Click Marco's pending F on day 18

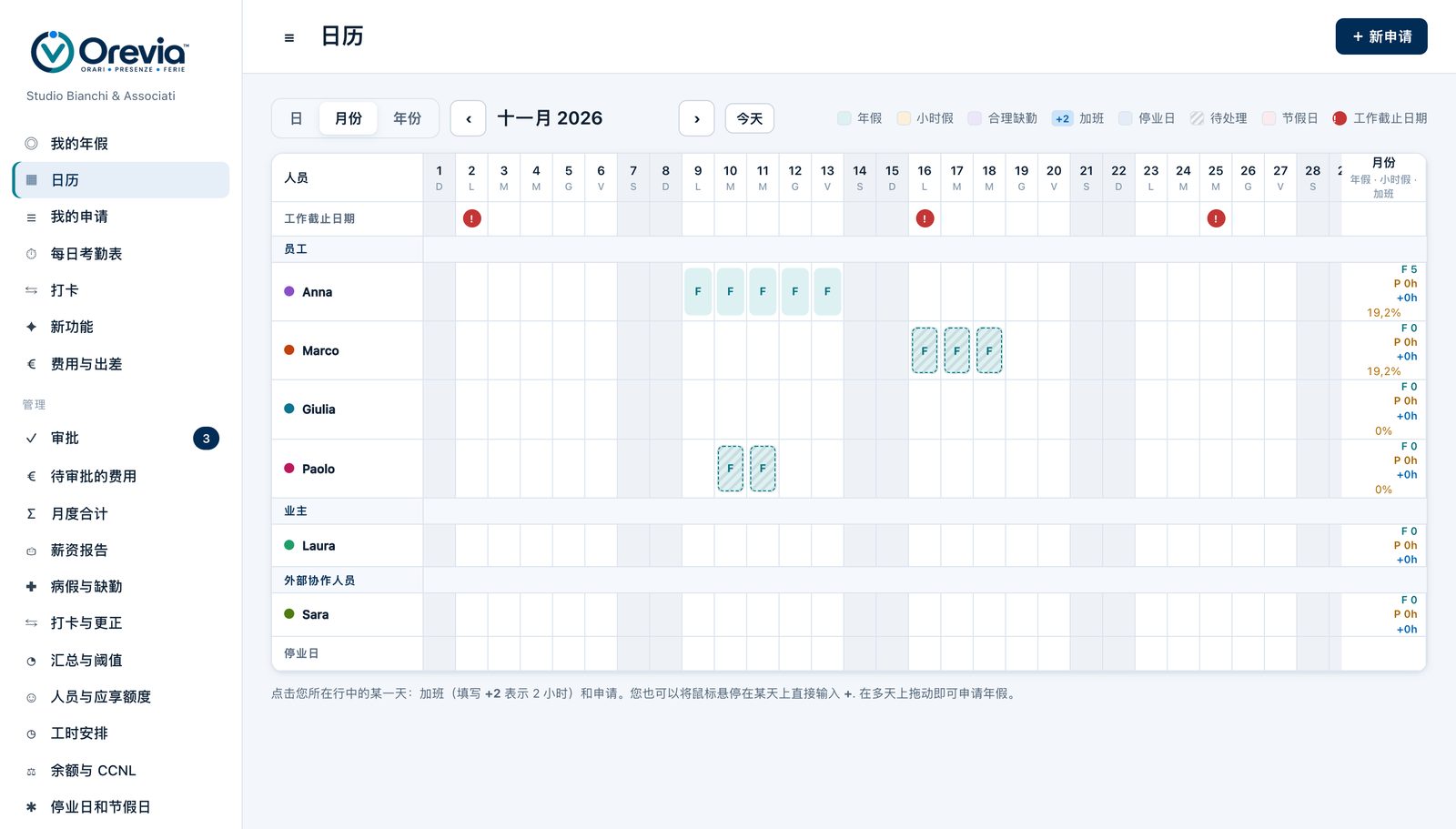point(989,350)
